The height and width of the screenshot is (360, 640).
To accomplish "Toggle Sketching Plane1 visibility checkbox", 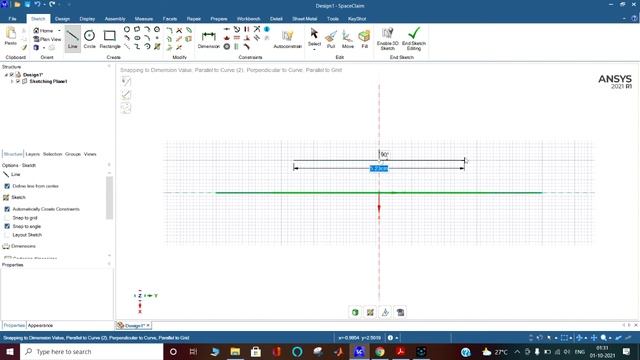I will (x=18, y=81).
